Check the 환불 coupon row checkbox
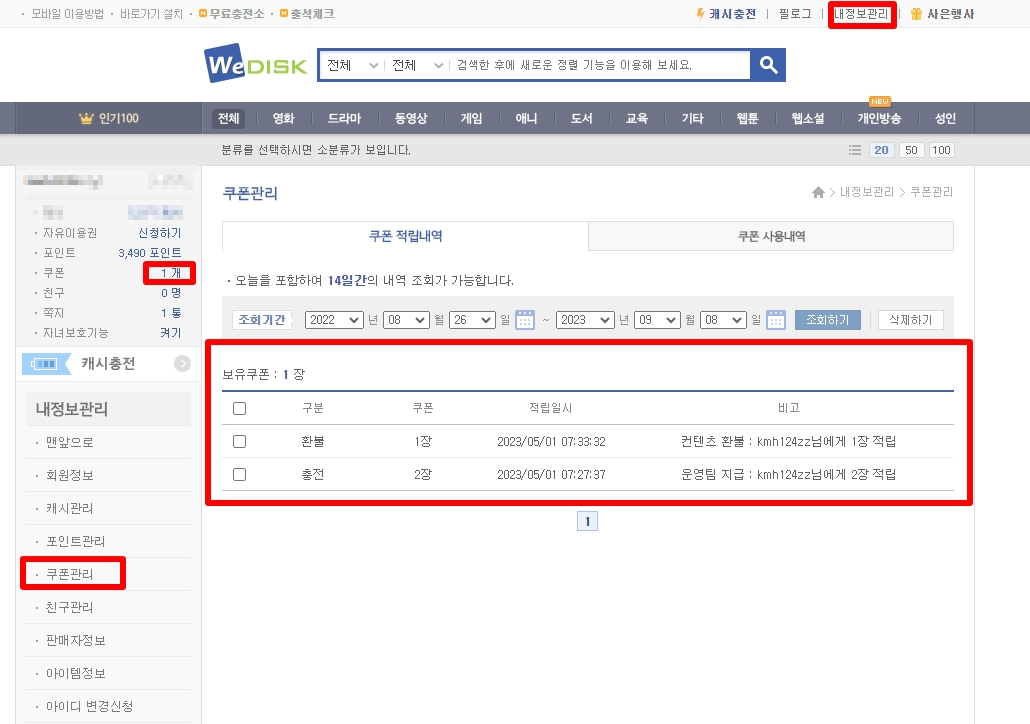1030x724 pixels. click(x=239, y=441)
